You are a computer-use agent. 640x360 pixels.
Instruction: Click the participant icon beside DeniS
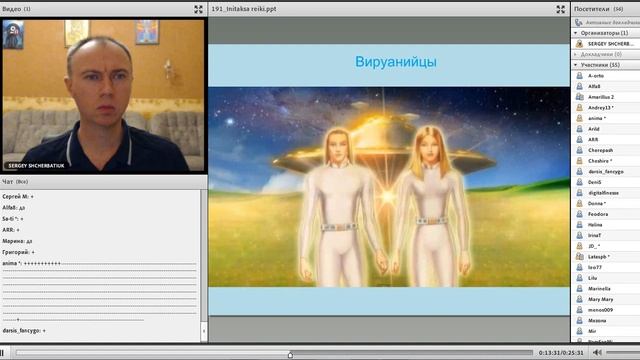click(x=579, y=182)
